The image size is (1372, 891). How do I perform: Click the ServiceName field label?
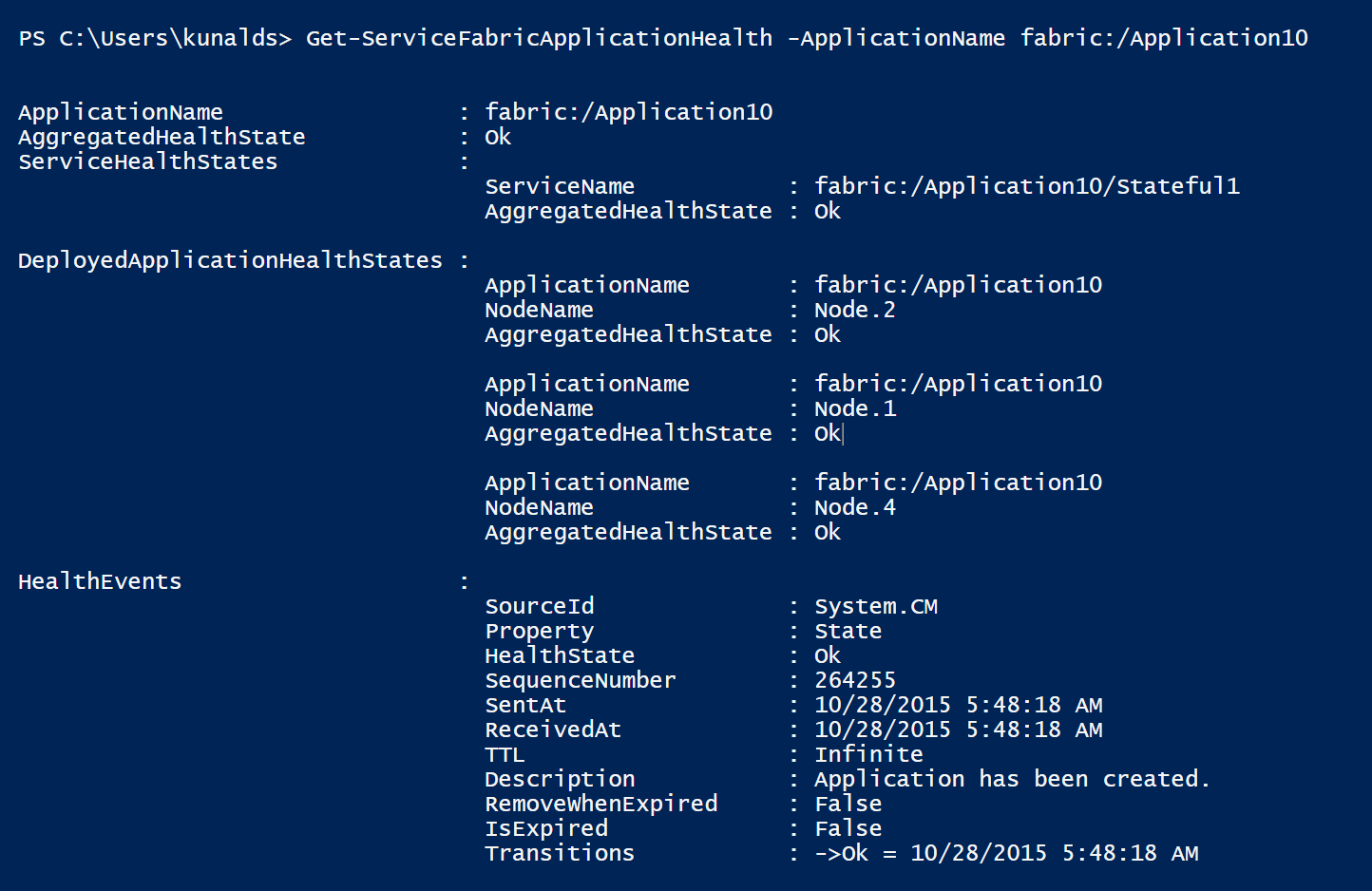559,186
